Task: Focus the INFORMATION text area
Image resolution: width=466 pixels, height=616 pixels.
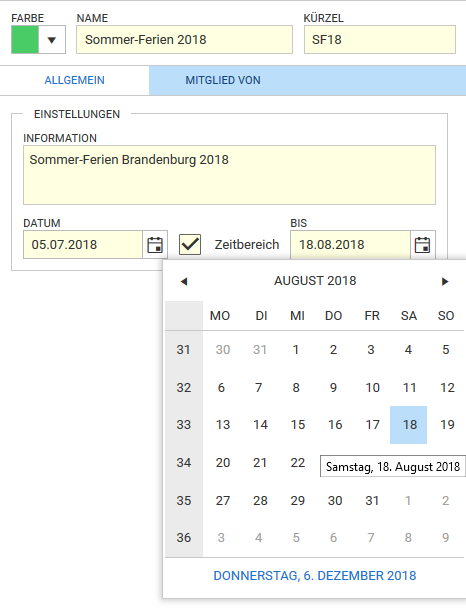Action: pyautogui.click(x=229, y=175)
